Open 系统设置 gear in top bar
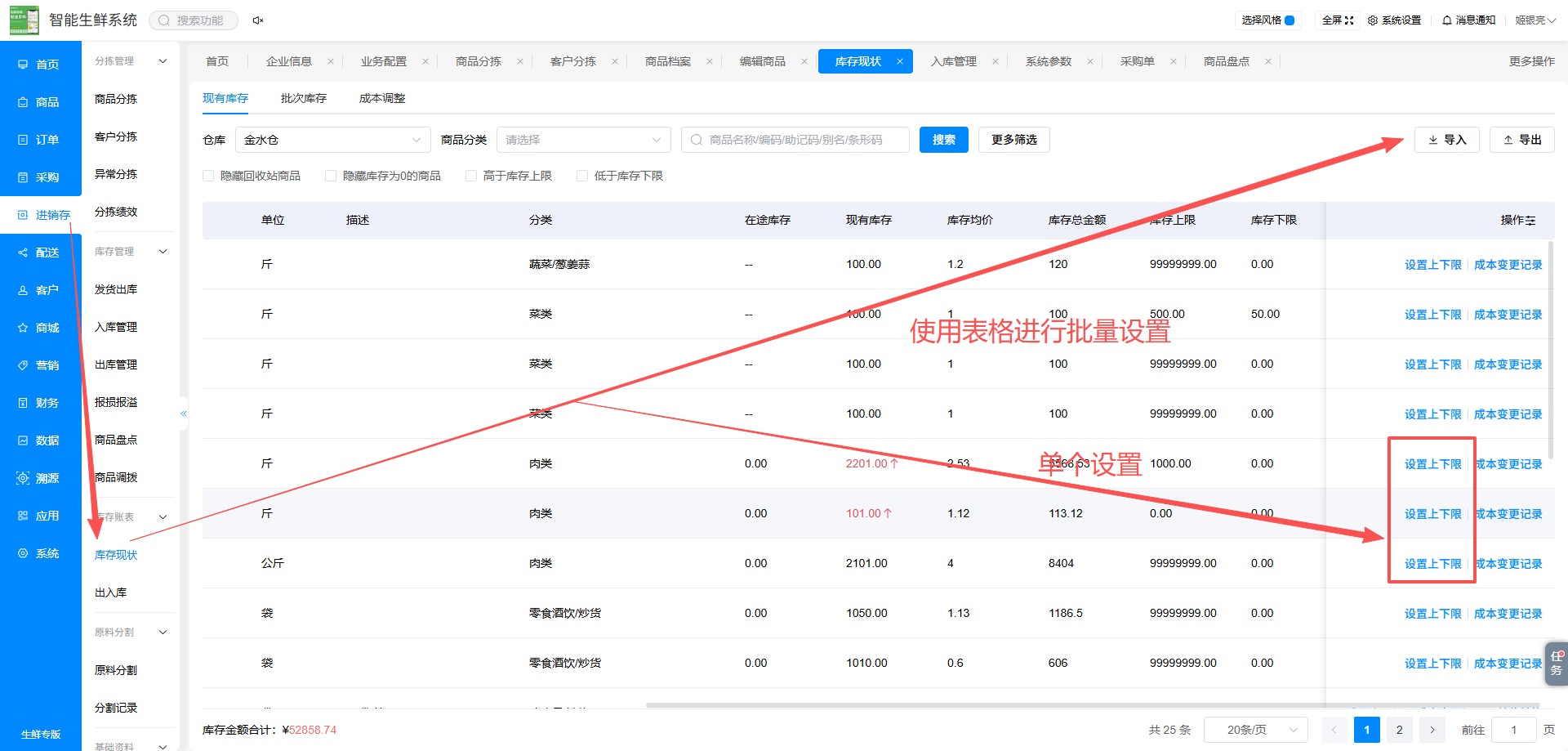 click(x=1394, y=20)
